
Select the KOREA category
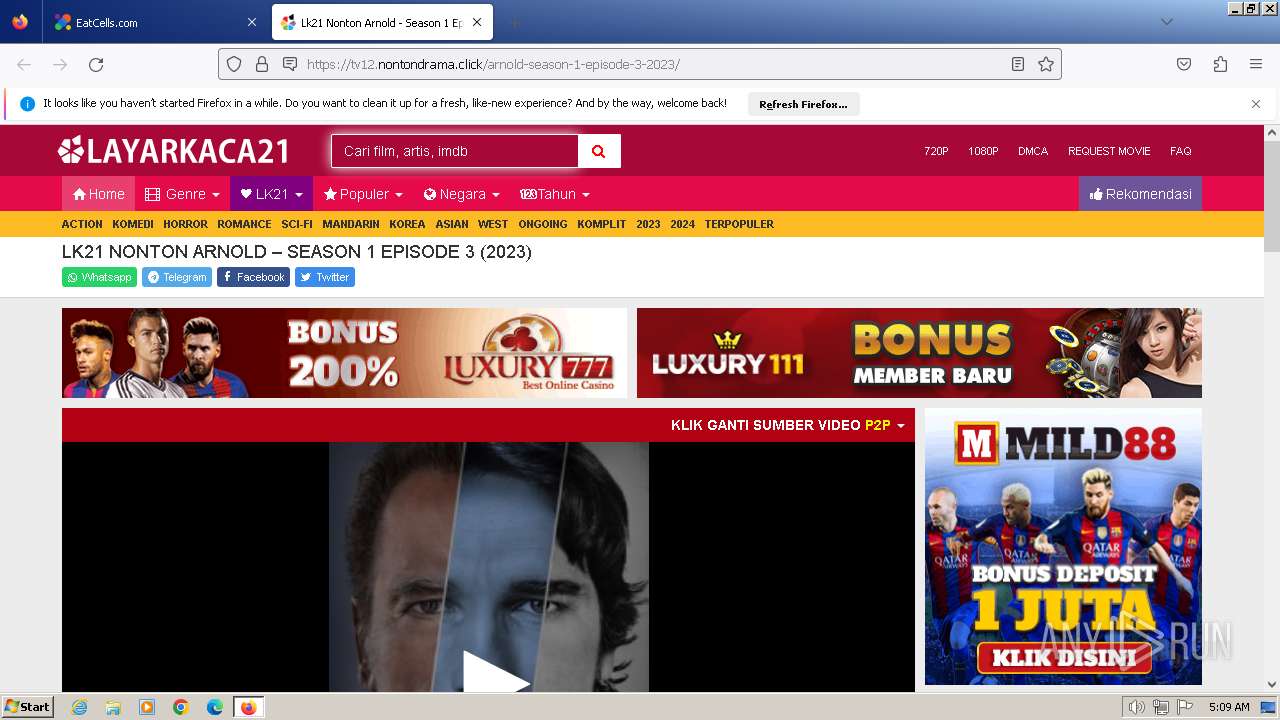click(407, 224)
